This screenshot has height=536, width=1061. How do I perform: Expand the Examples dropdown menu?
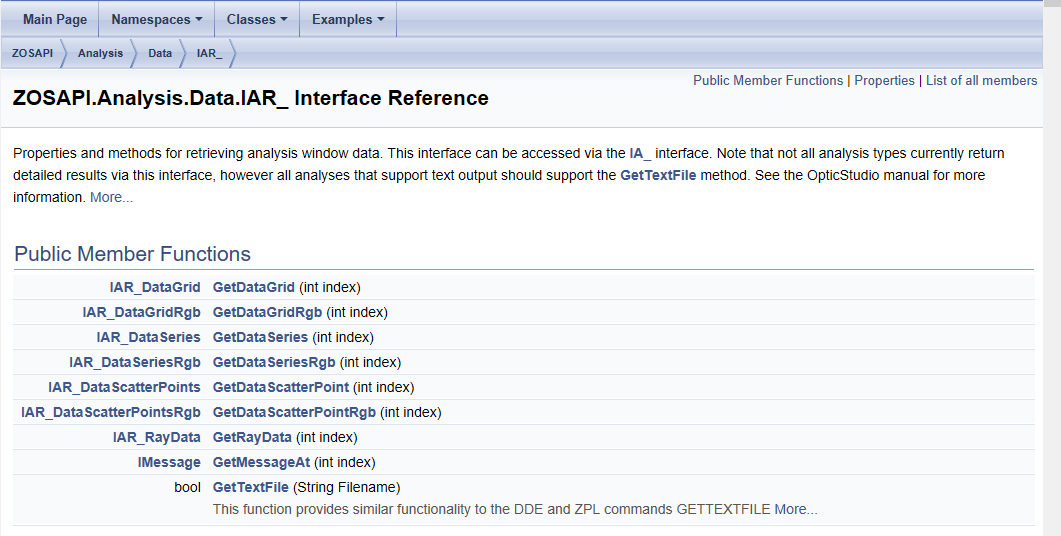click(x=348, y=20)
